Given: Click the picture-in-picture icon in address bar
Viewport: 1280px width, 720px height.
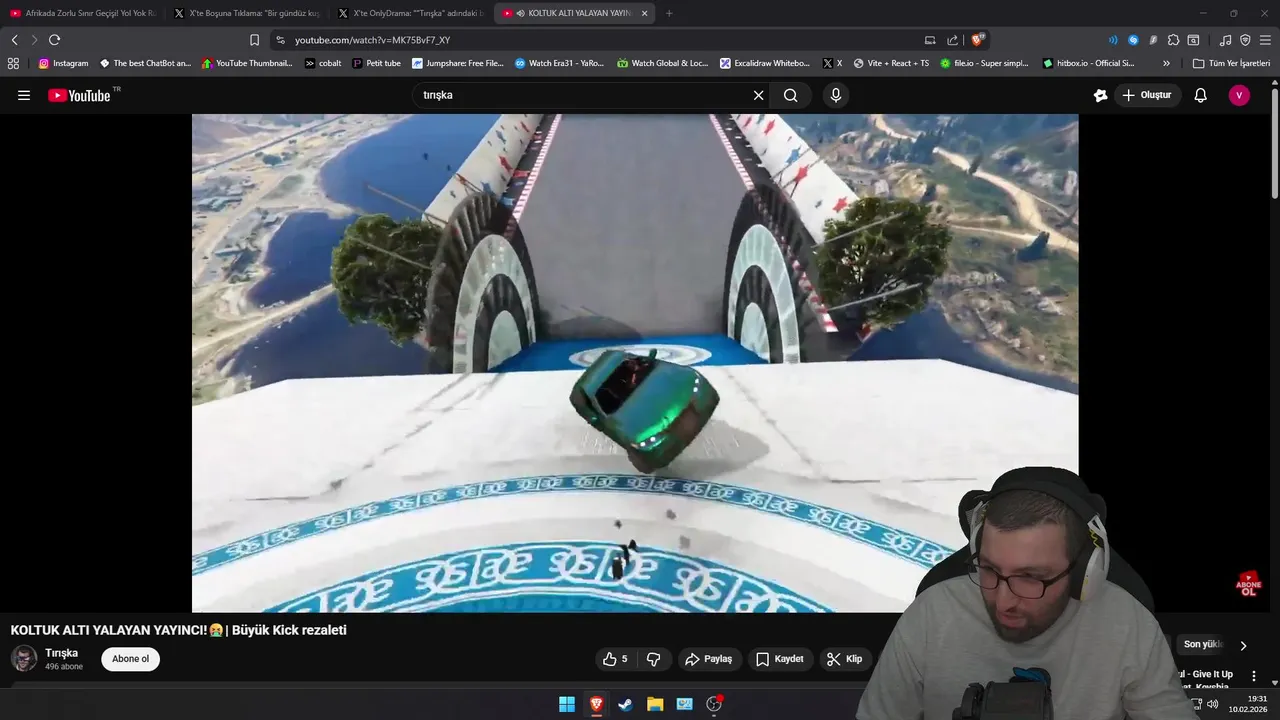Looking at the screenshot, I should pos(930,40).
